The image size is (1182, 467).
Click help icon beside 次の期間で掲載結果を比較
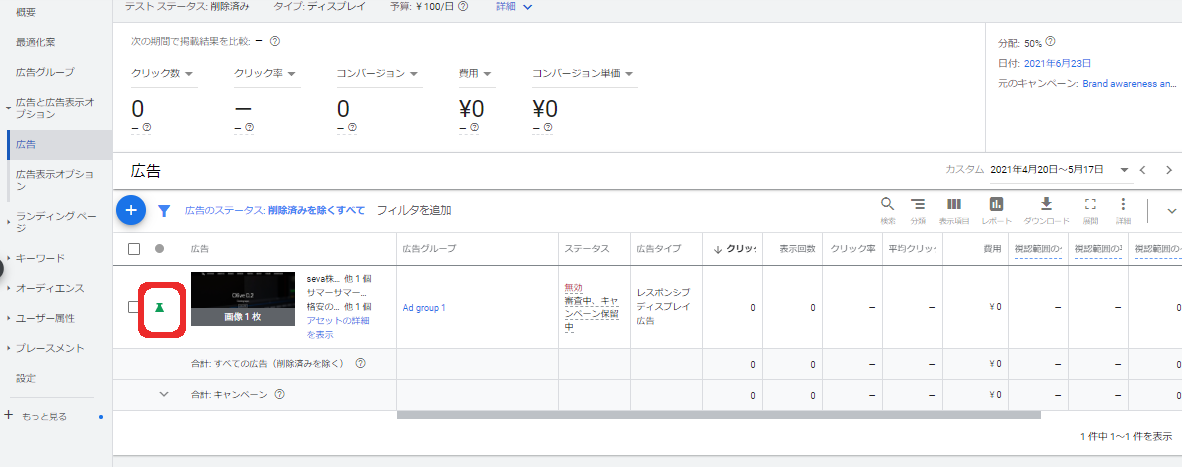pos(275,41)
